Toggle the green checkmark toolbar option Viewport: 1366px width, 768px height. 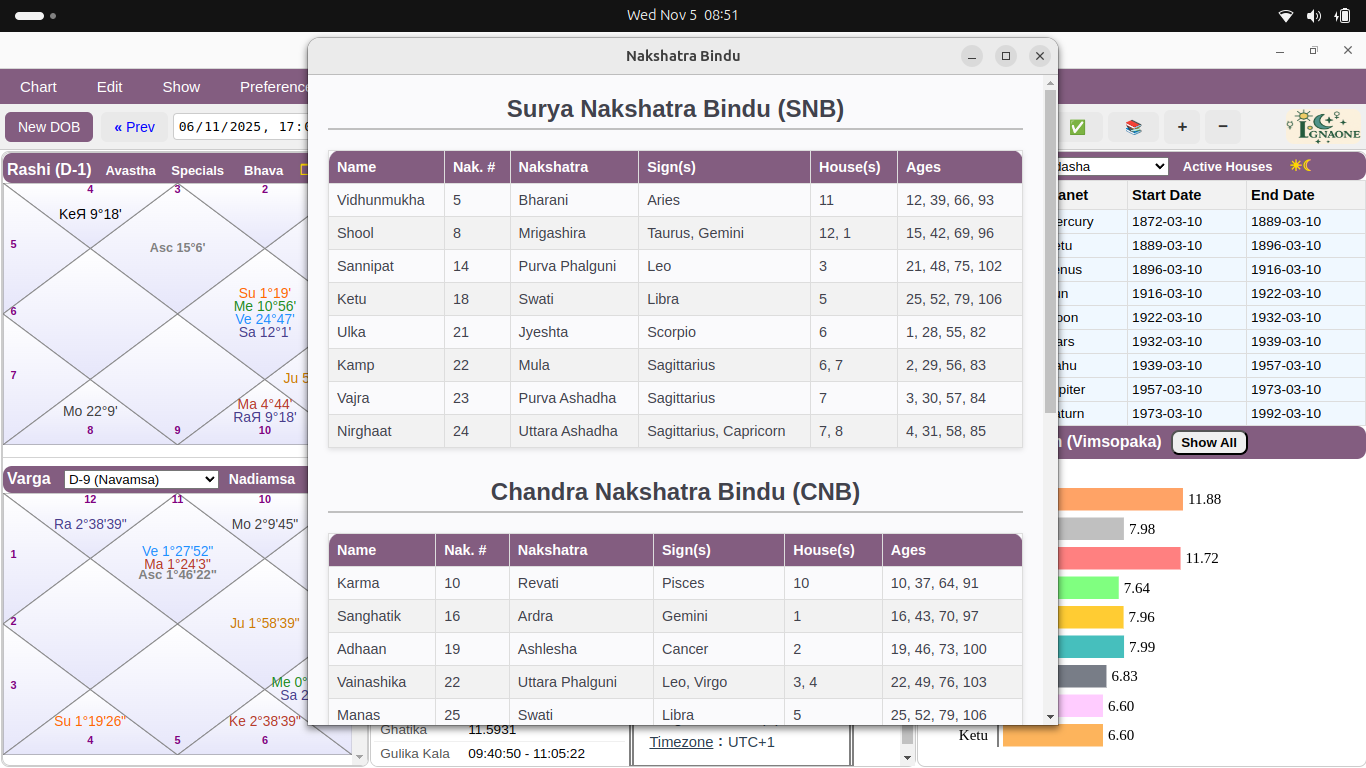coord(1078,128)
